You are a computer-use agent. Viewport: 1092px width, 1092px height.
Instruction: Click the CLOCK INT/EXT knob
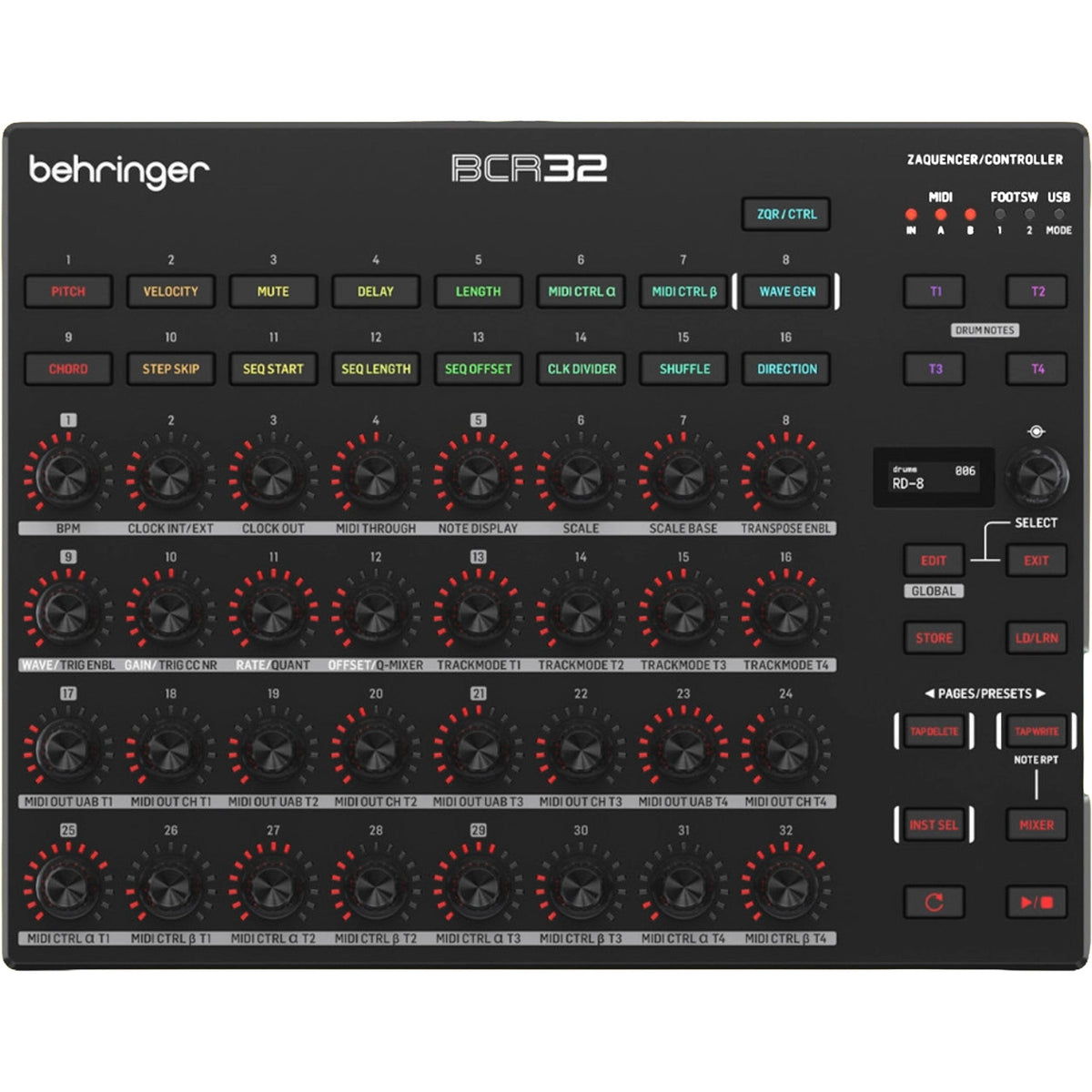click(170, 475)
